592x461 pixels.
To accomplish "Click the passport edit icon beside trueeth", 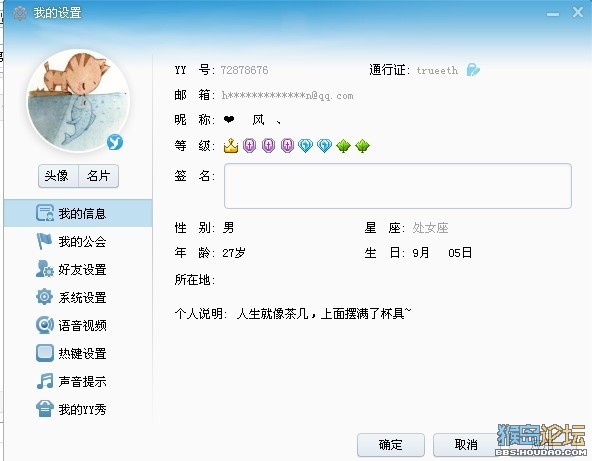I will pos(473,70).
